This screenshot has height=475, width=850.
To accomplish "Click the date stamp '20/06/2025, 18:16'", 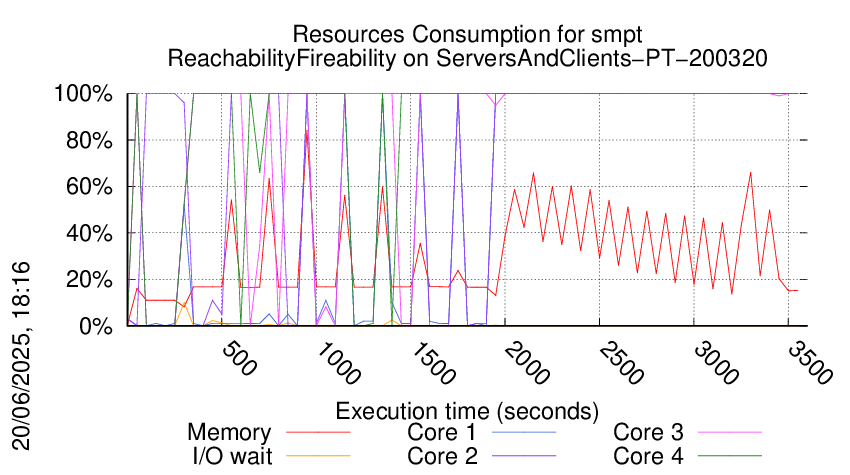I will pyautogui.click(x=21, y=356).
